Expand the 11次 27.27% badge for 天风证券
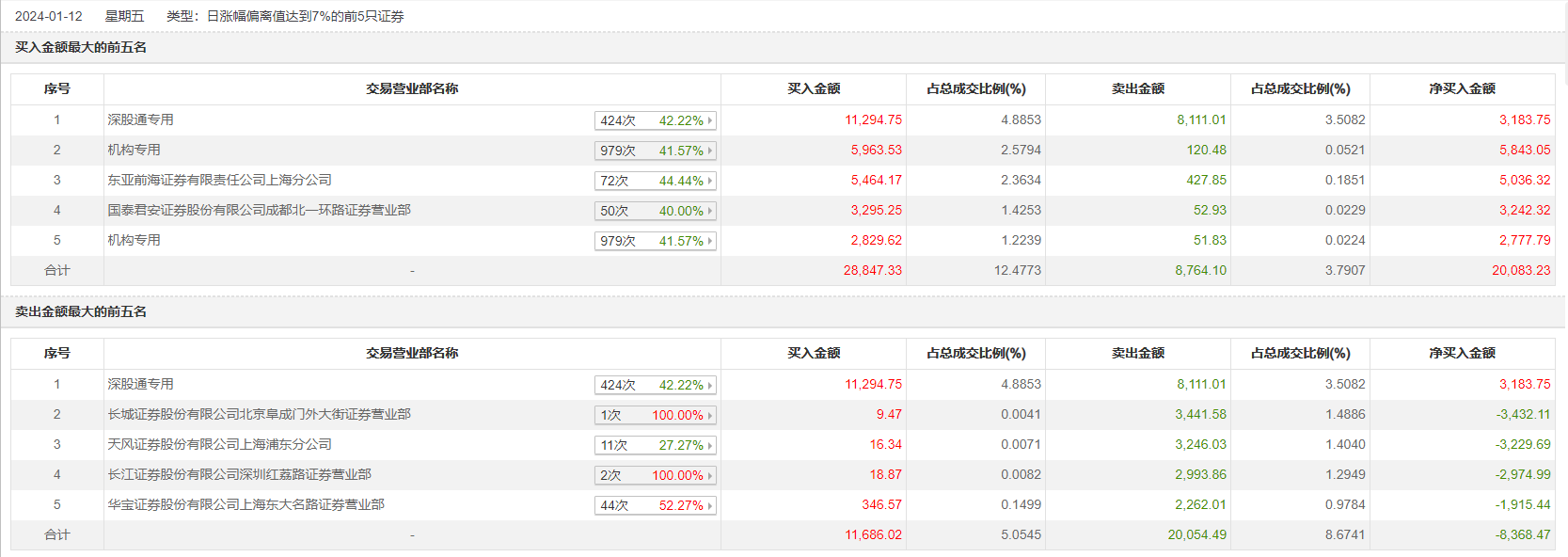 point(656,445)
